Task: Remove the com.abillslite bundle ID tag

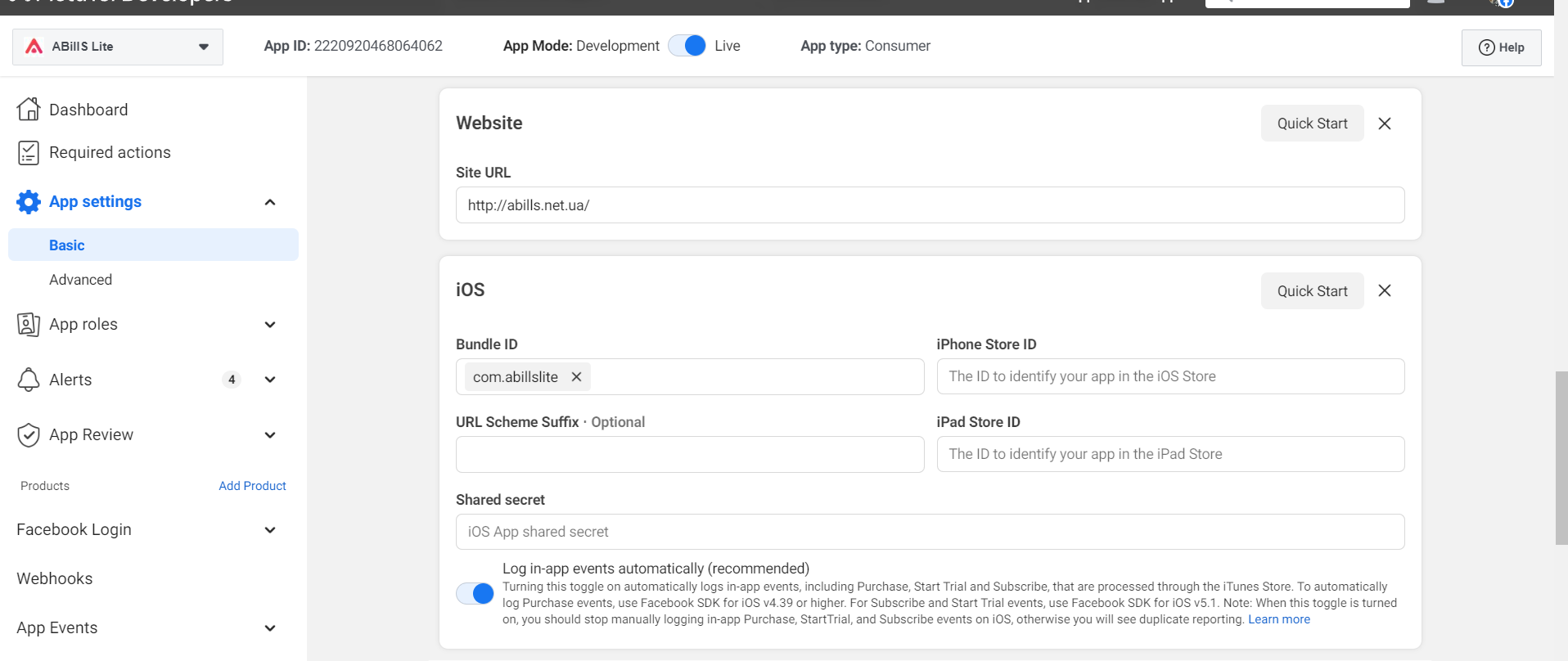Action: [x=576, y=376]
